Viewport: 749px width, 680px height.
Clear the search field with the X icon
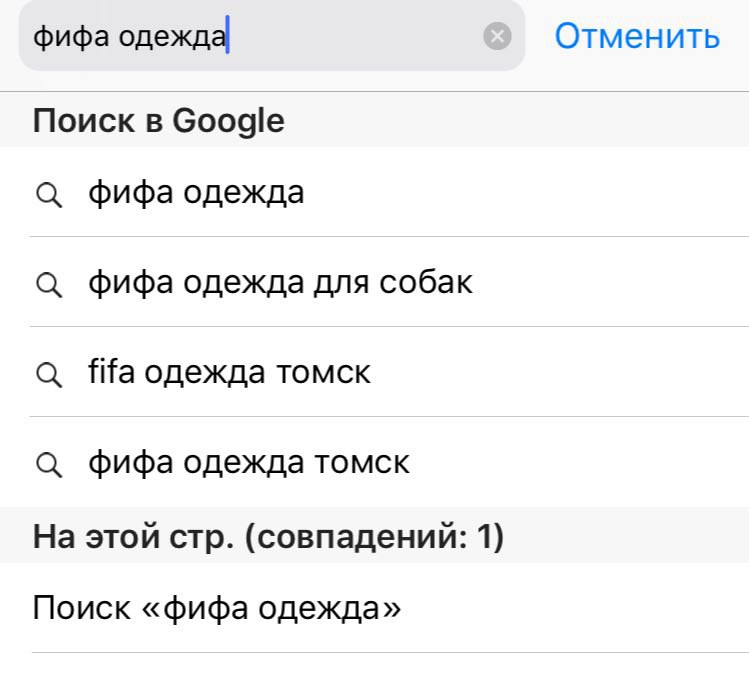(497, 36)
